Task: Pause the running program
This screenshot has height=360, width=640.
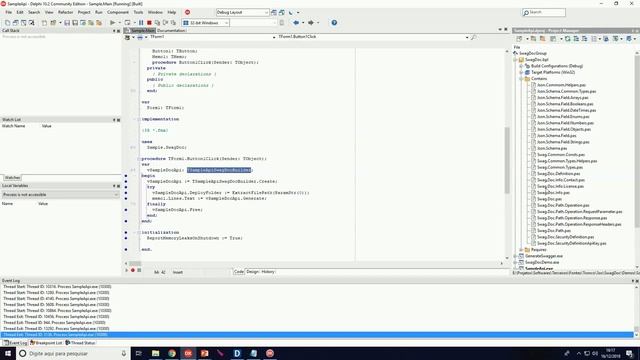Action: 141,23
